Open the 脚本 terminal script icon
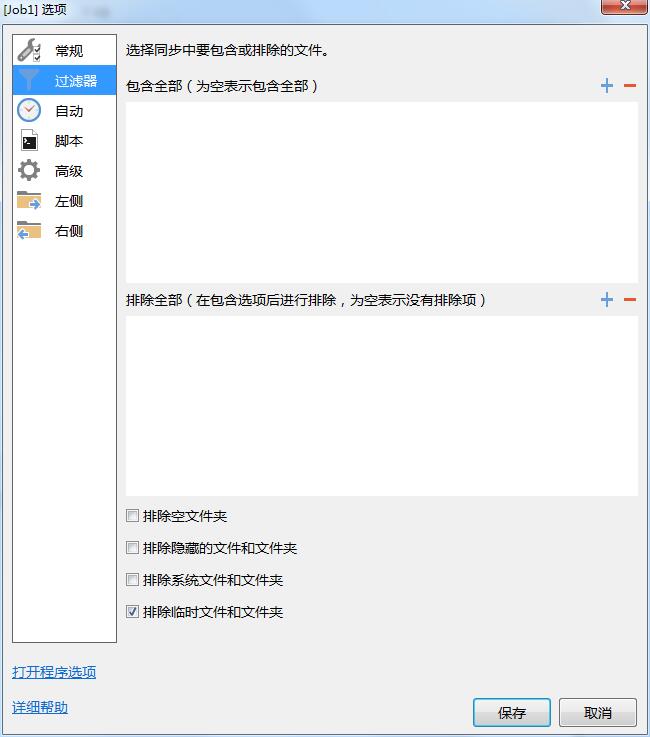The image size is (650, 737). 29,141
